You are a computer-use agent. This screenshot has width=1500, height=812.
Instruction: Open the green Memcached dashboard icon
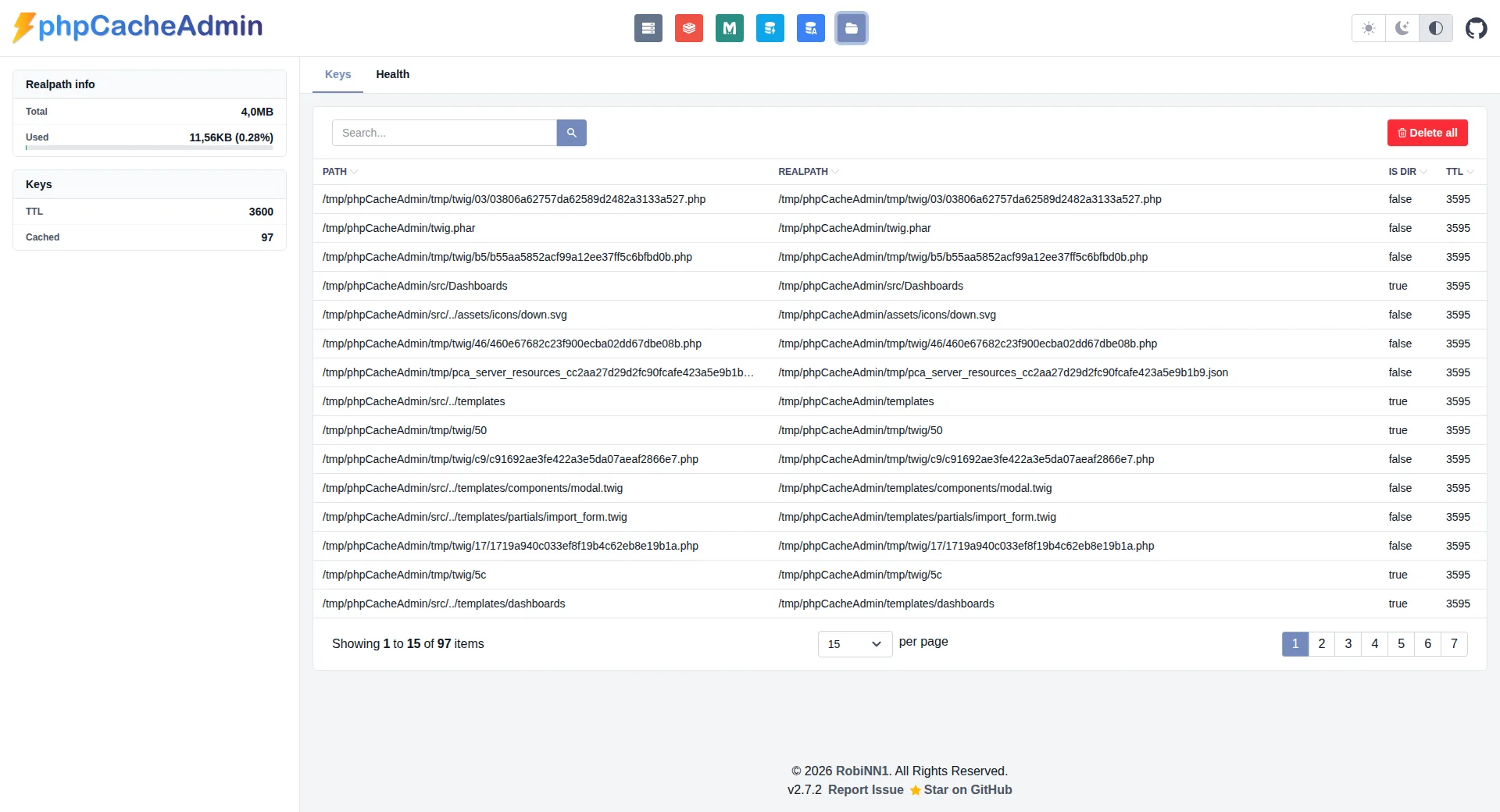click(729, 28)
